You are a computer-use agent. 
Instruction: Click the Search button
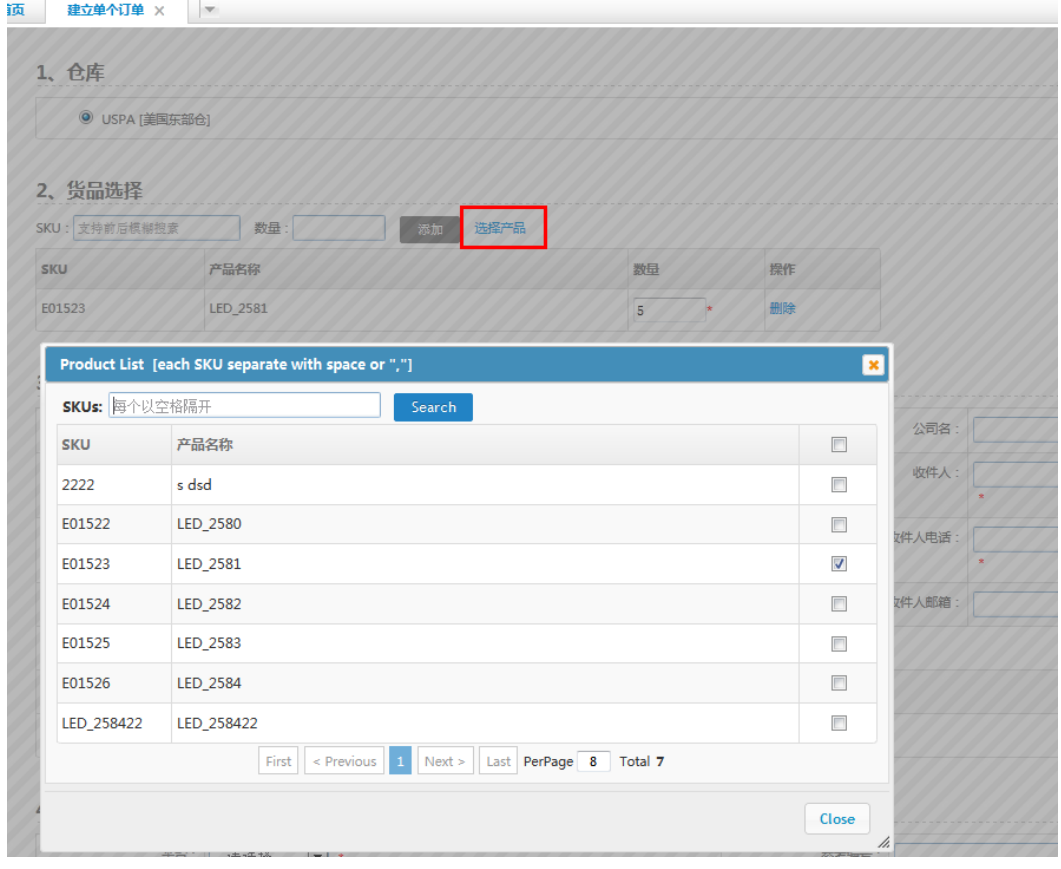pos(433,407)
